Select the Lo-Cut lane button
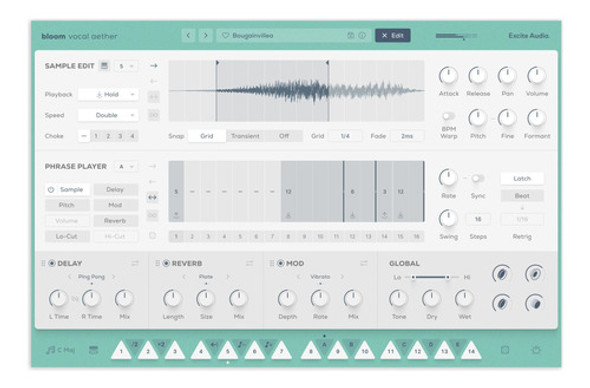Image resolution: width=590 pixels, height=388 pixels. coord(67,236)
